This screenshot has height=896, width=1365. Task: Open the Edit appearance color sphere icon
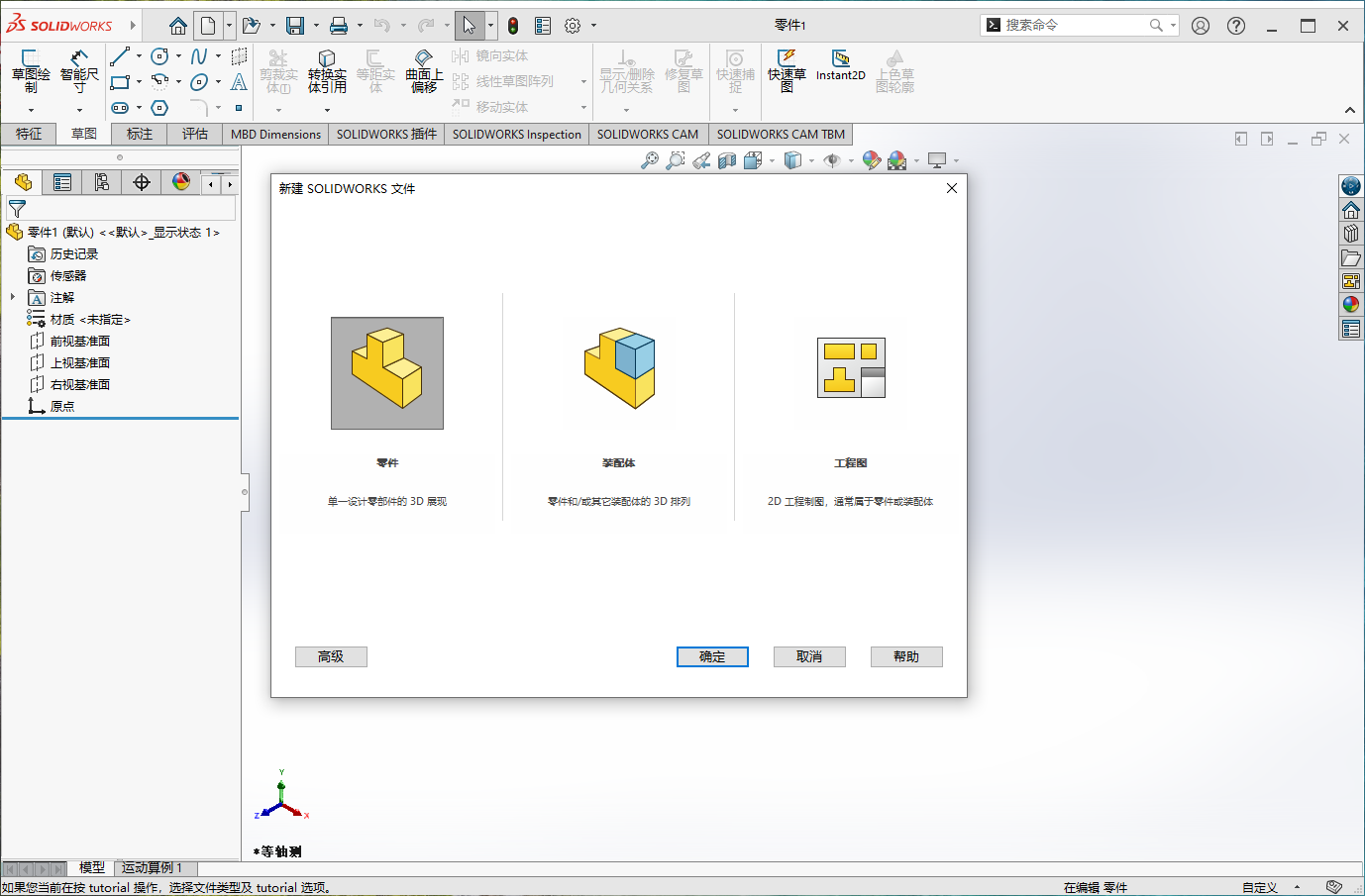[872, 160]
